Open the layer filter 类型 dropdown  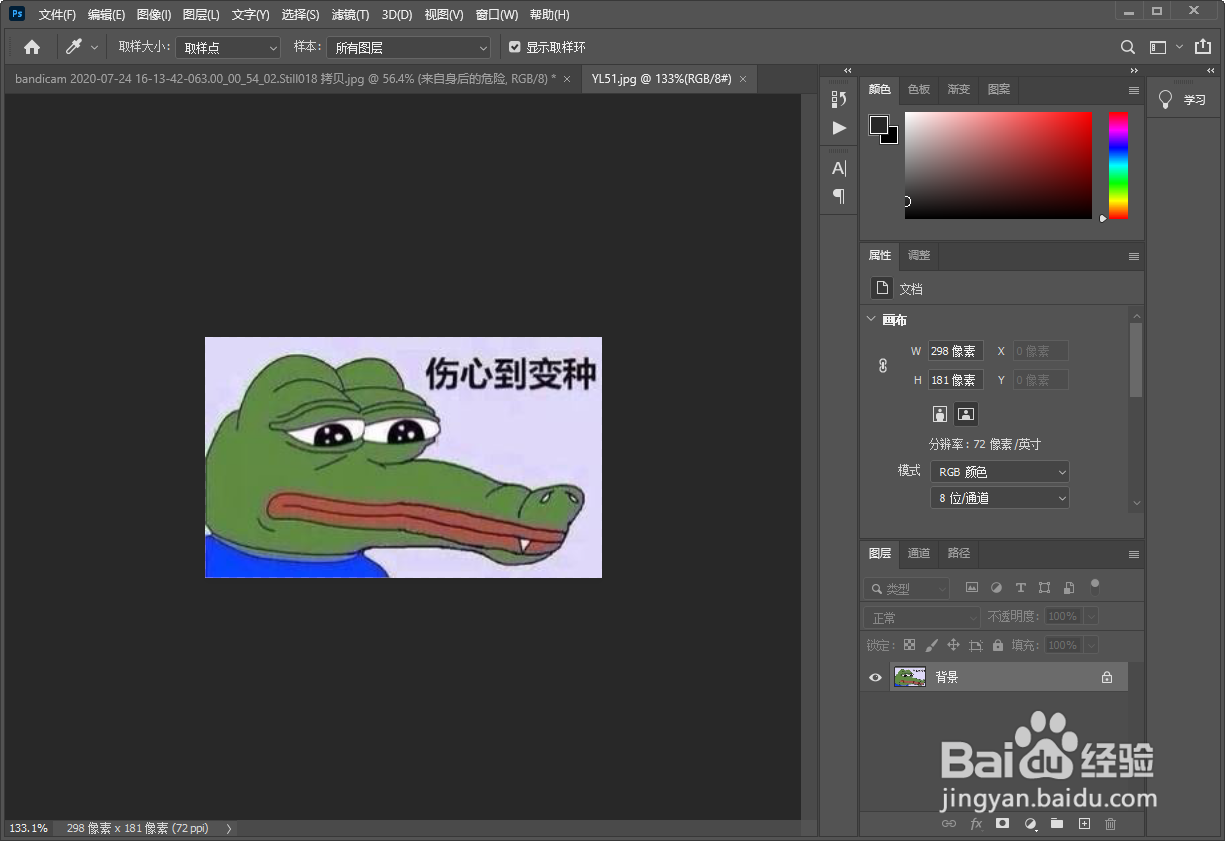pyautogui.click(x=907, y=588)
